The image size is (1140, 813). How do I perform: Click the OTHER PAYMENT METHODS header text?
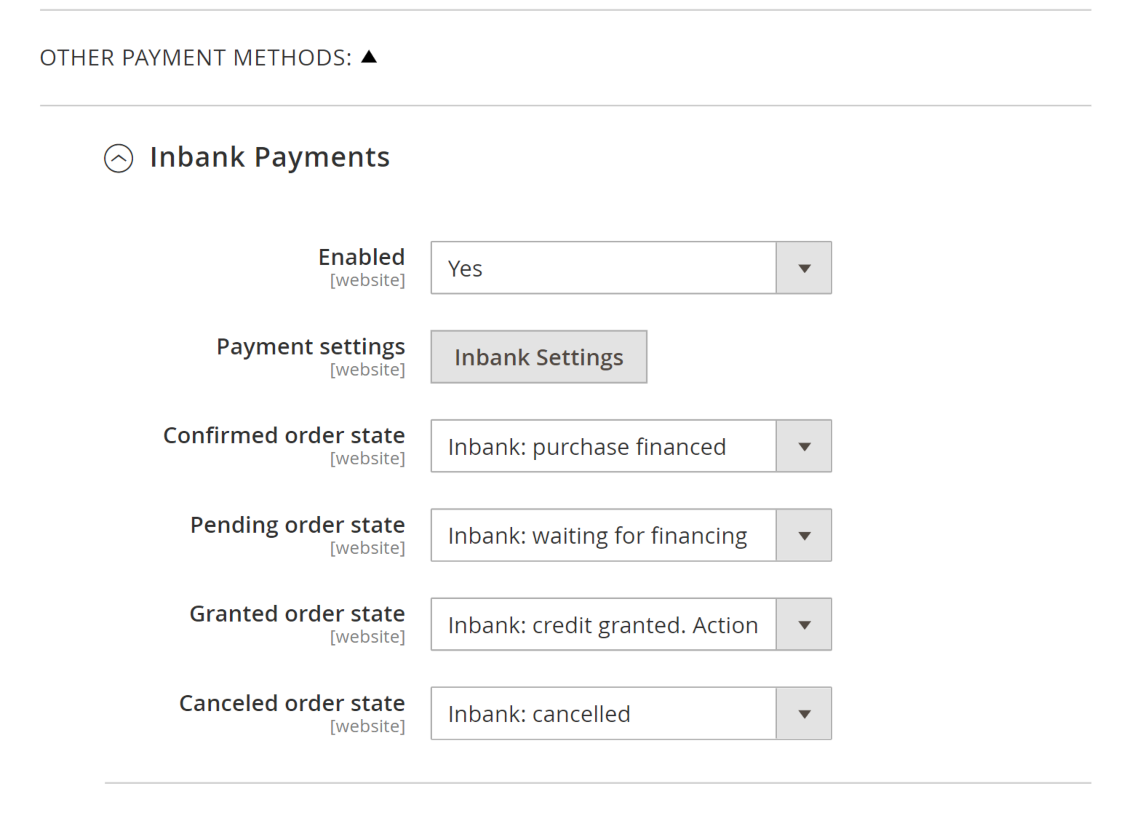coord(196,59)
